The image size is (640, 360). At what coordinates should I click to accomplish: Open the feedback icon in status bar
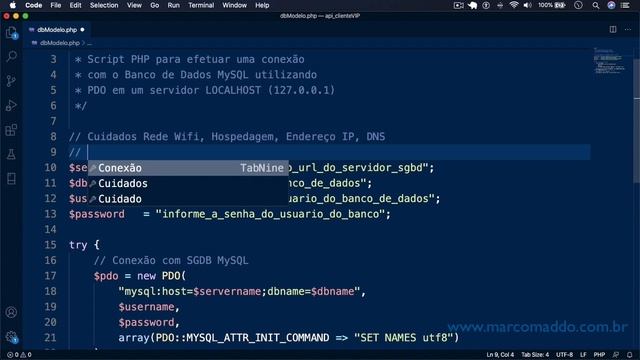[x=616, y=355]
